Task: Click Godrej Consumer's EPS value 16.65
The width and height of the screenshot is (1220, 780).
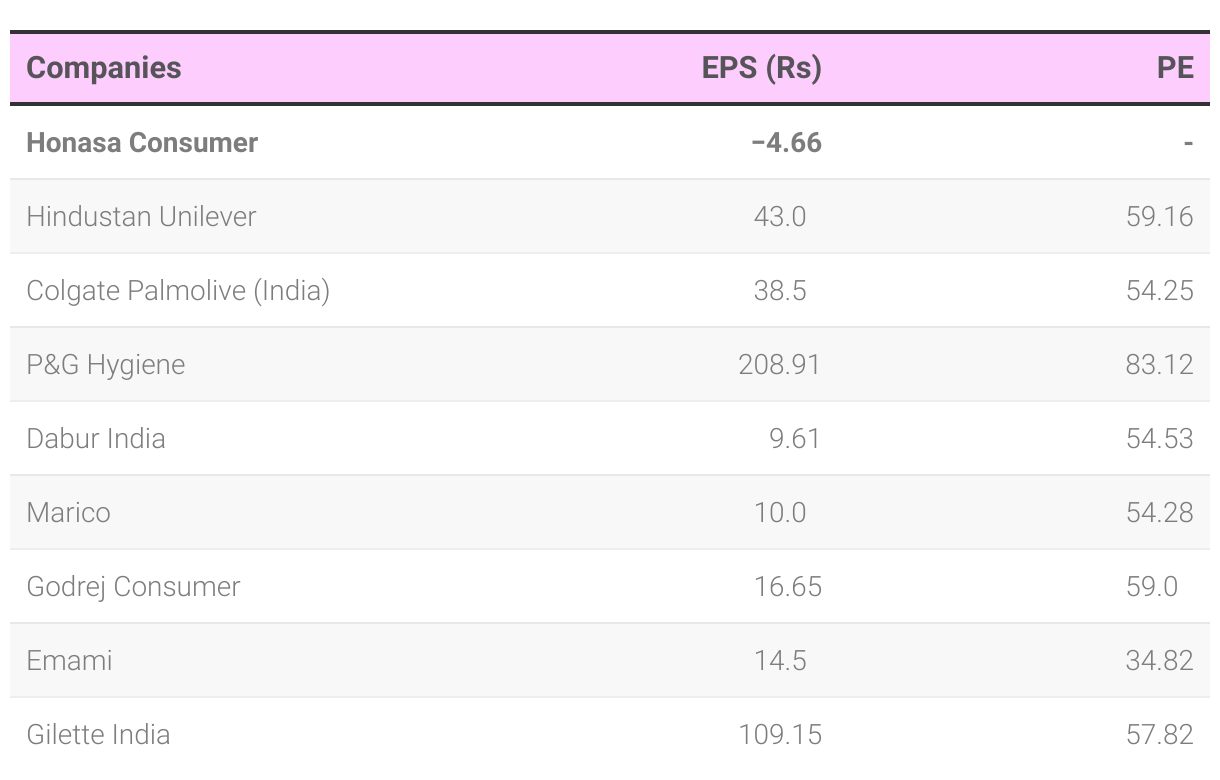Action: click(x=788, y=587)
